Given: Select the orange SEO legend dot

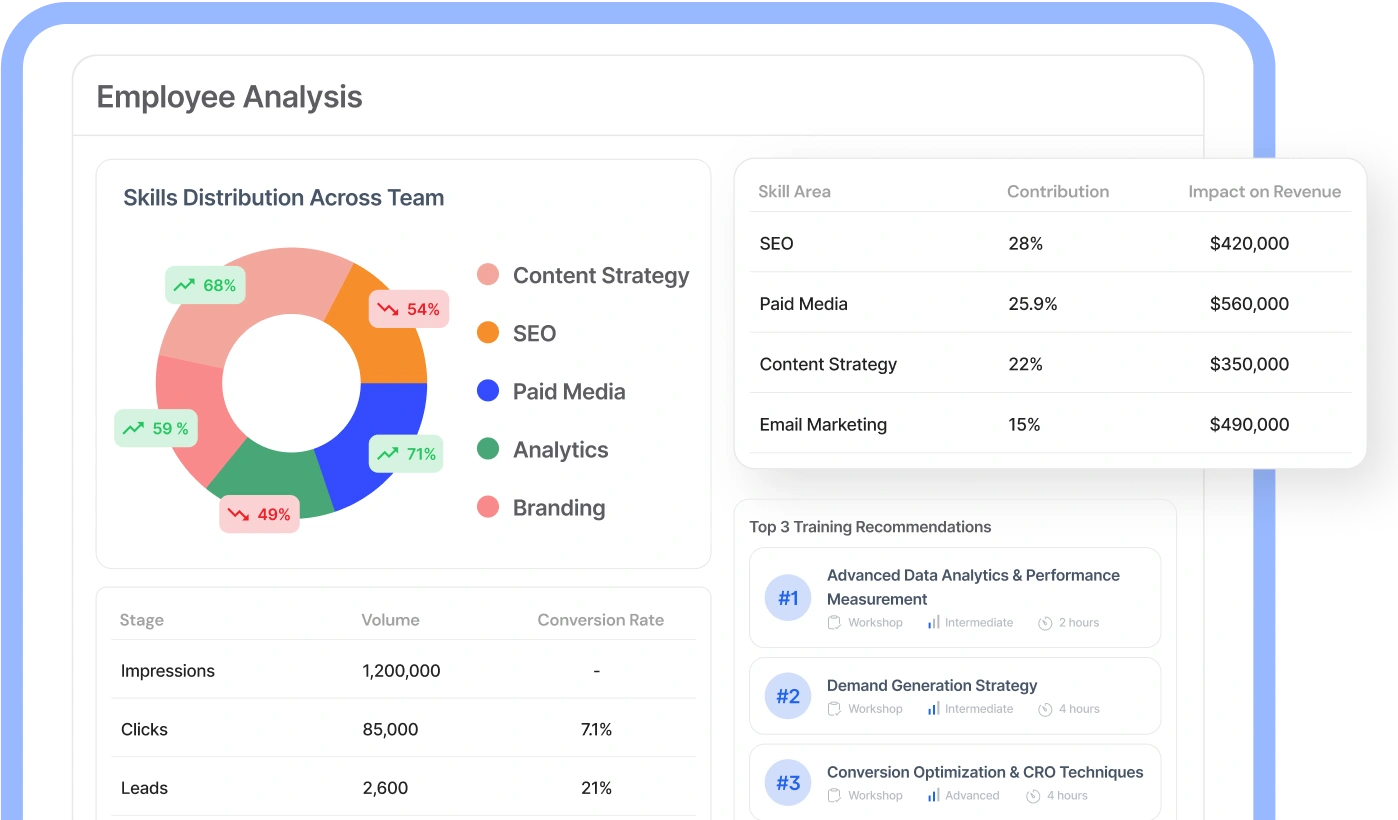Looking at the screenshot, I should pyautogui.click(x=488, y=333).
